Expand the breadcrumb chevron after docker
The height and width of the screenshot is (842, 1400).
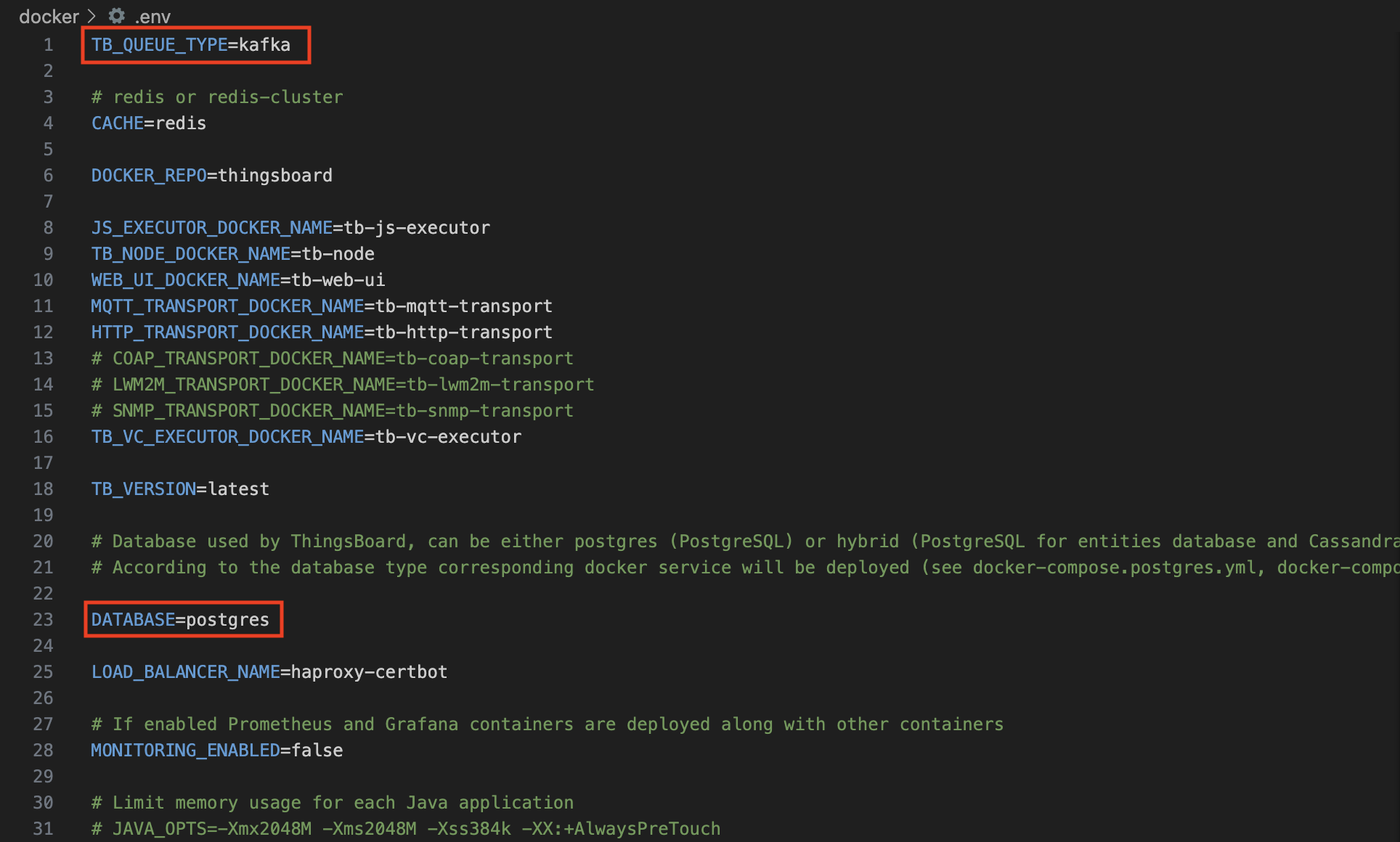click(91, 16)
